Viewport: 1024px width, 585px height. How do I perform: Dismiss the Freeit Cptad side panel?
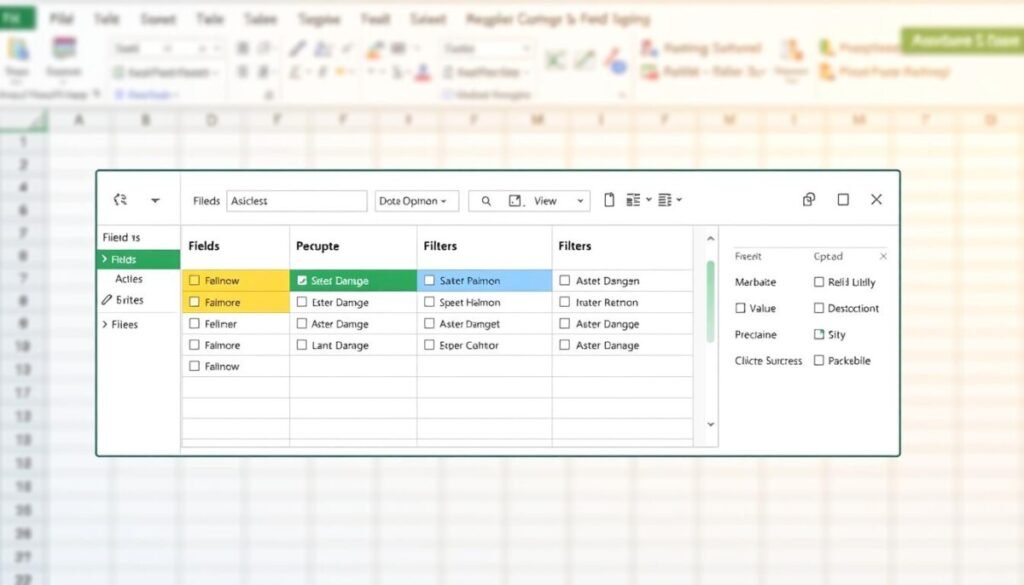(883, 257)
